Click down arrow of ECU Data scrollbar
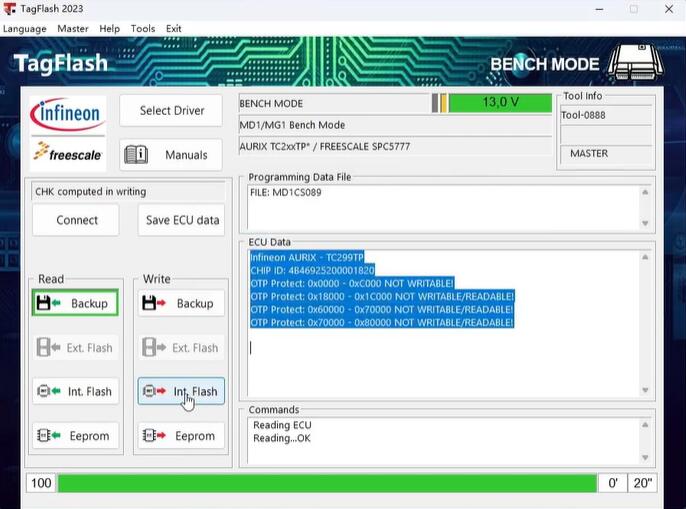686x509 pixels. [x=645, y=390]
